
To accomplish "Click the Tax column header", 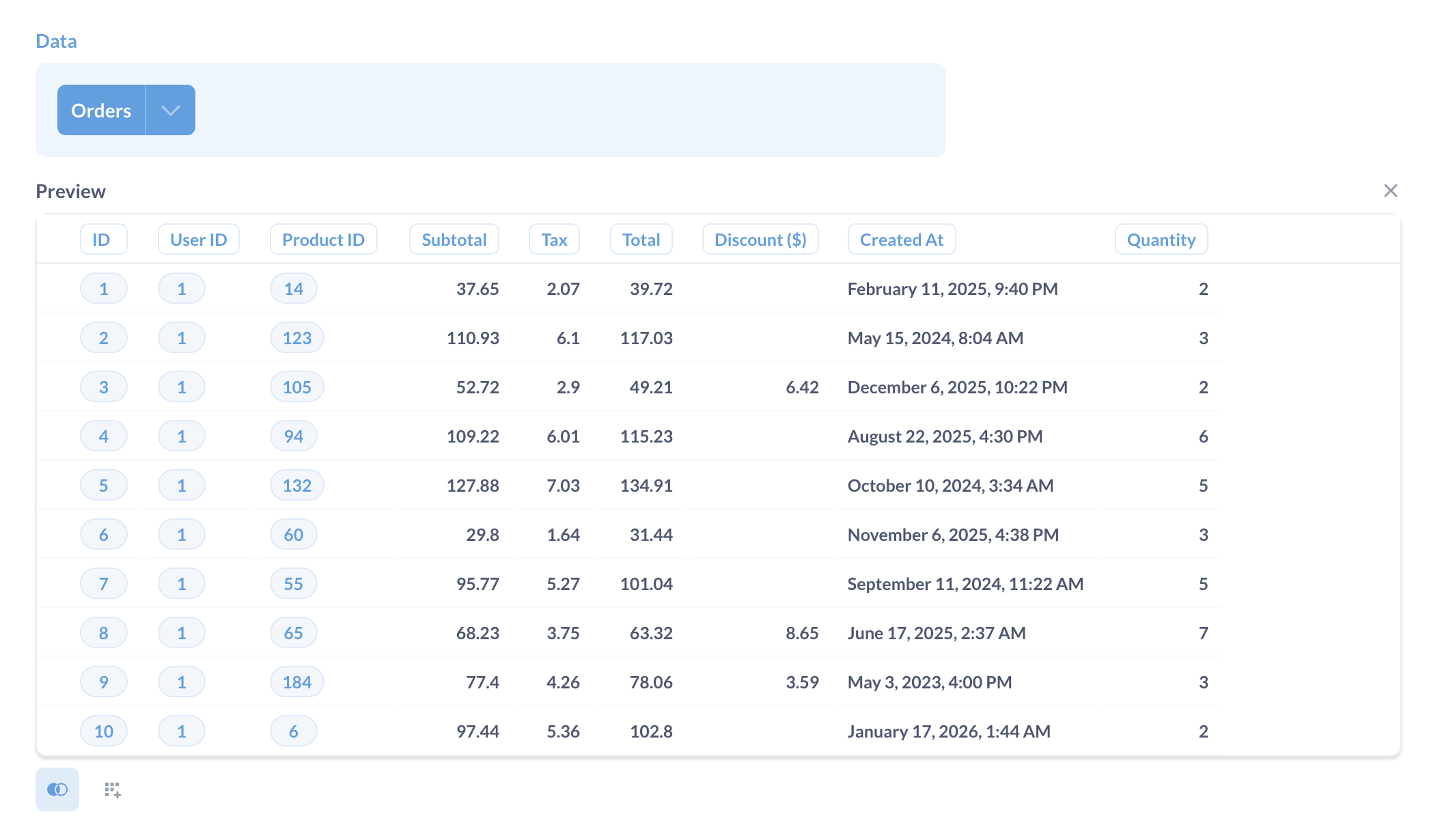I will pos(553,239).
